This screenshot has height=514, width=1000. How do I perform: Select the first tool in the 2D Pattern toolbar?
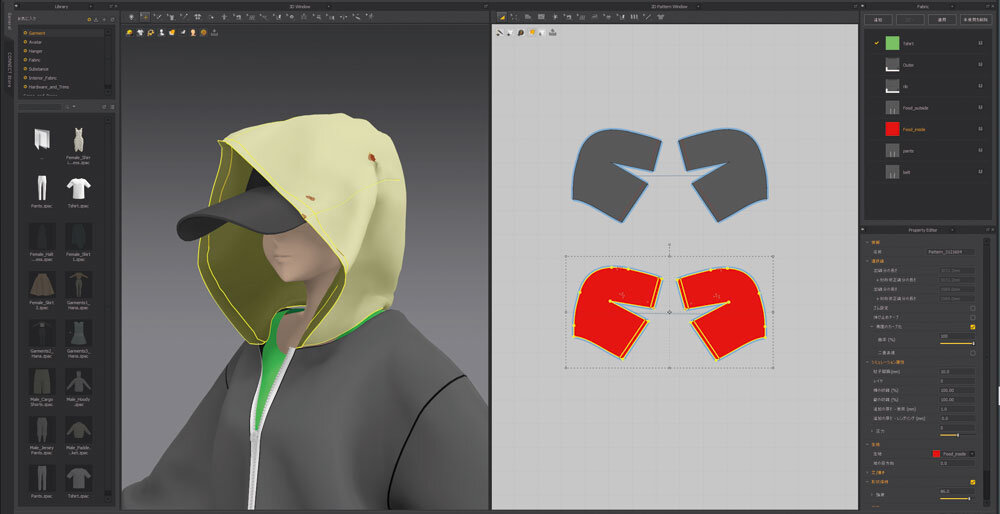[502, 17]
